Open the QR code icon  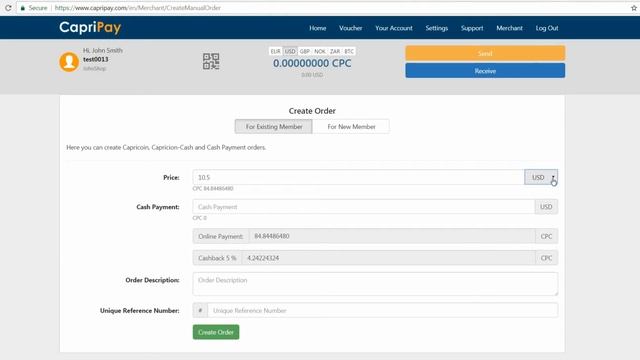coord(211,61)
